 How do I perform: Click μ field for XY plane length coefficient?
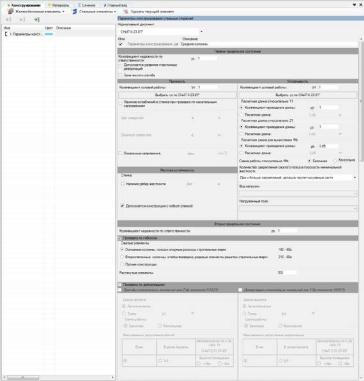coord(328,108)
